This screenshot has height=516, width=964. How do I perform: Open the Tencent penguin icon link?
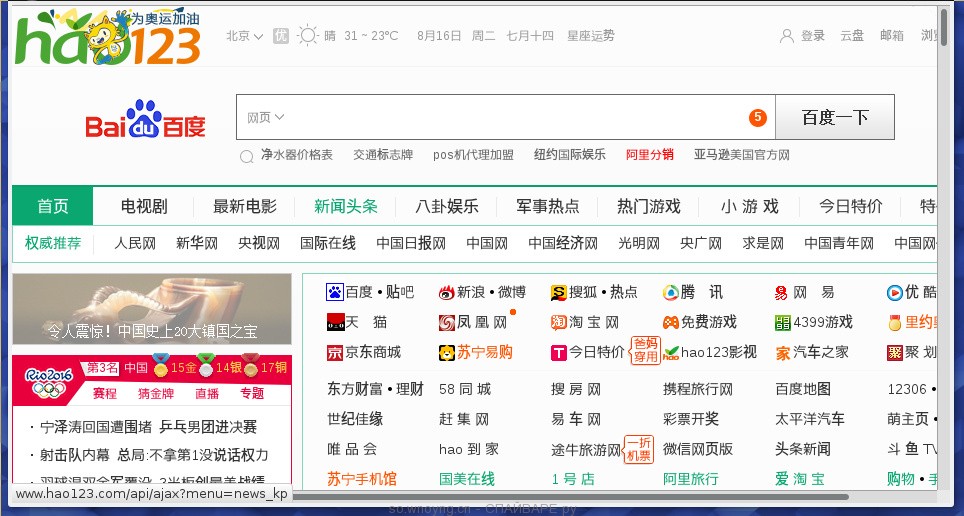(x=670, y=292)
